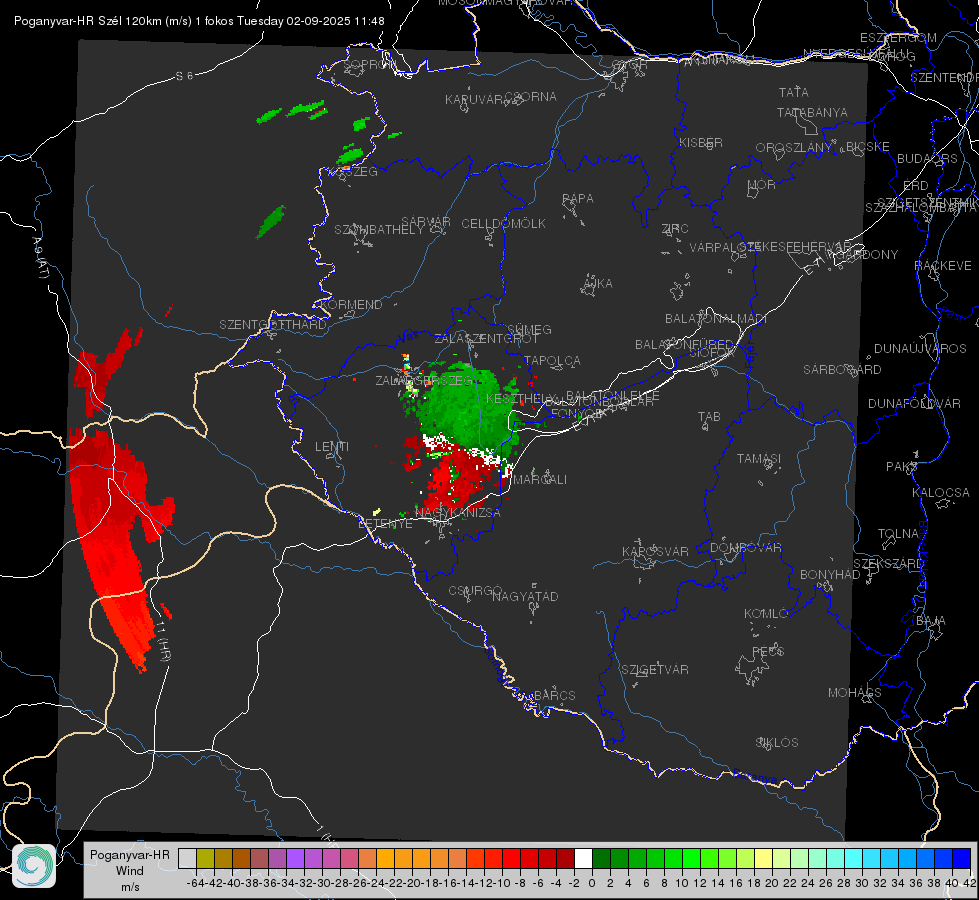Select the DUNAÚJVÁROS city label

pyautogui.click(x=920, y=349)
